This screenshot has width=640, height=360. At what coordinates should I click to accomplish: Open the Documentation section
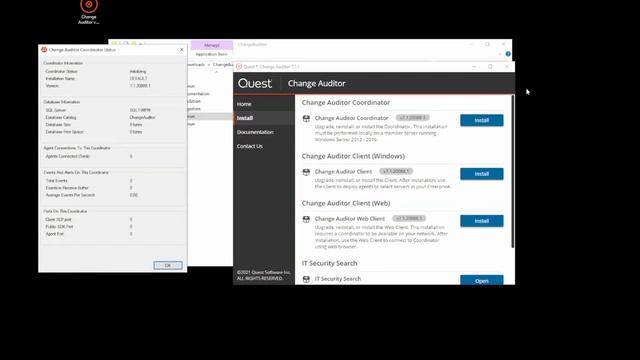coord(255,132)
